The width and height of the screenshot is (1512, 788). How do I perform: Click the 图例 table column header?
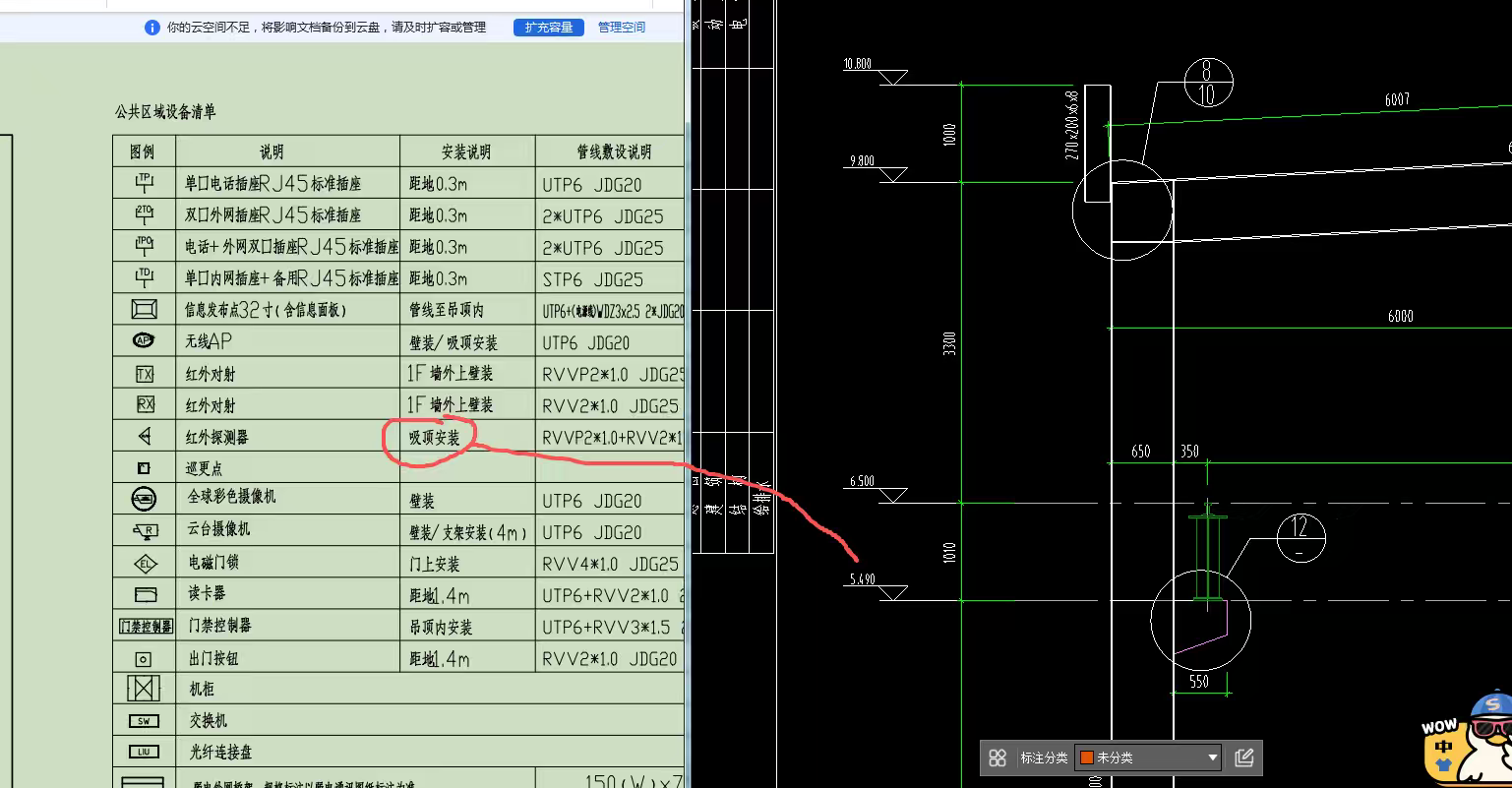point(144,152)
